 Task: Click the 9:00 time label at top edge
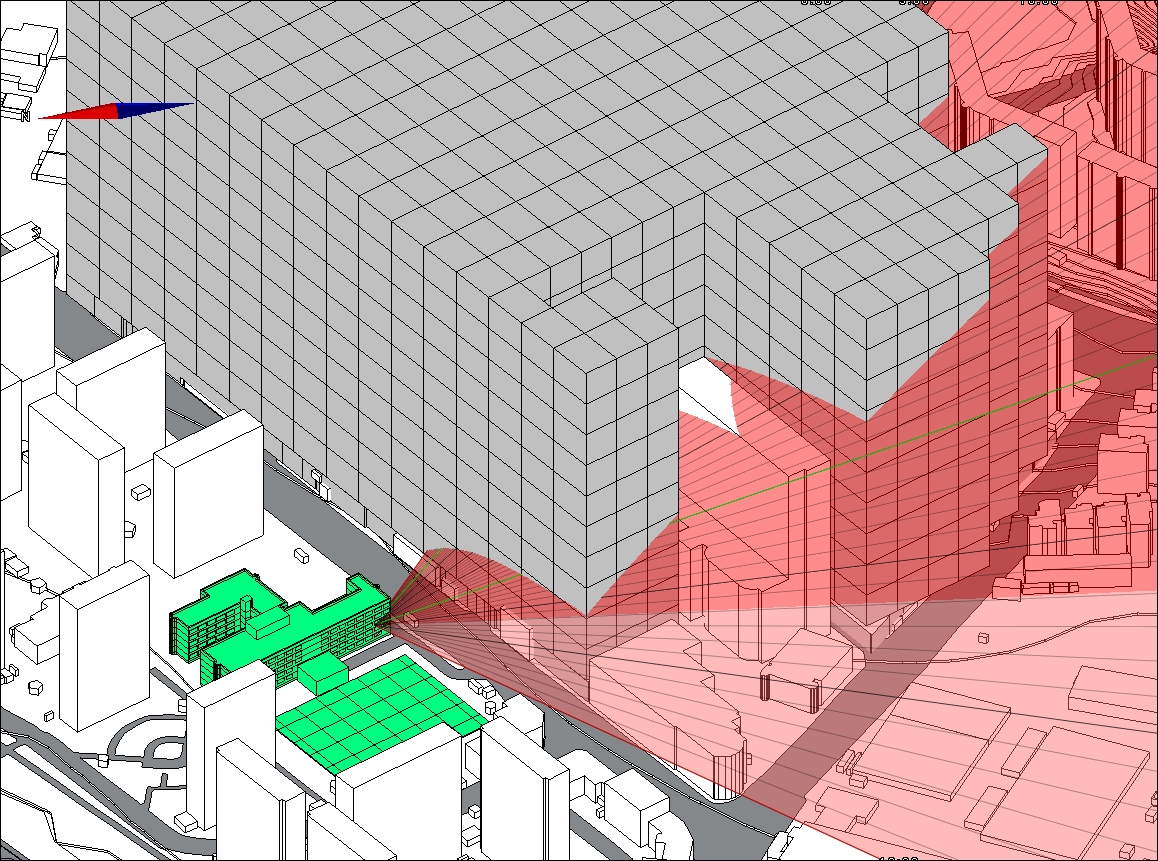(x=913, y=3)
